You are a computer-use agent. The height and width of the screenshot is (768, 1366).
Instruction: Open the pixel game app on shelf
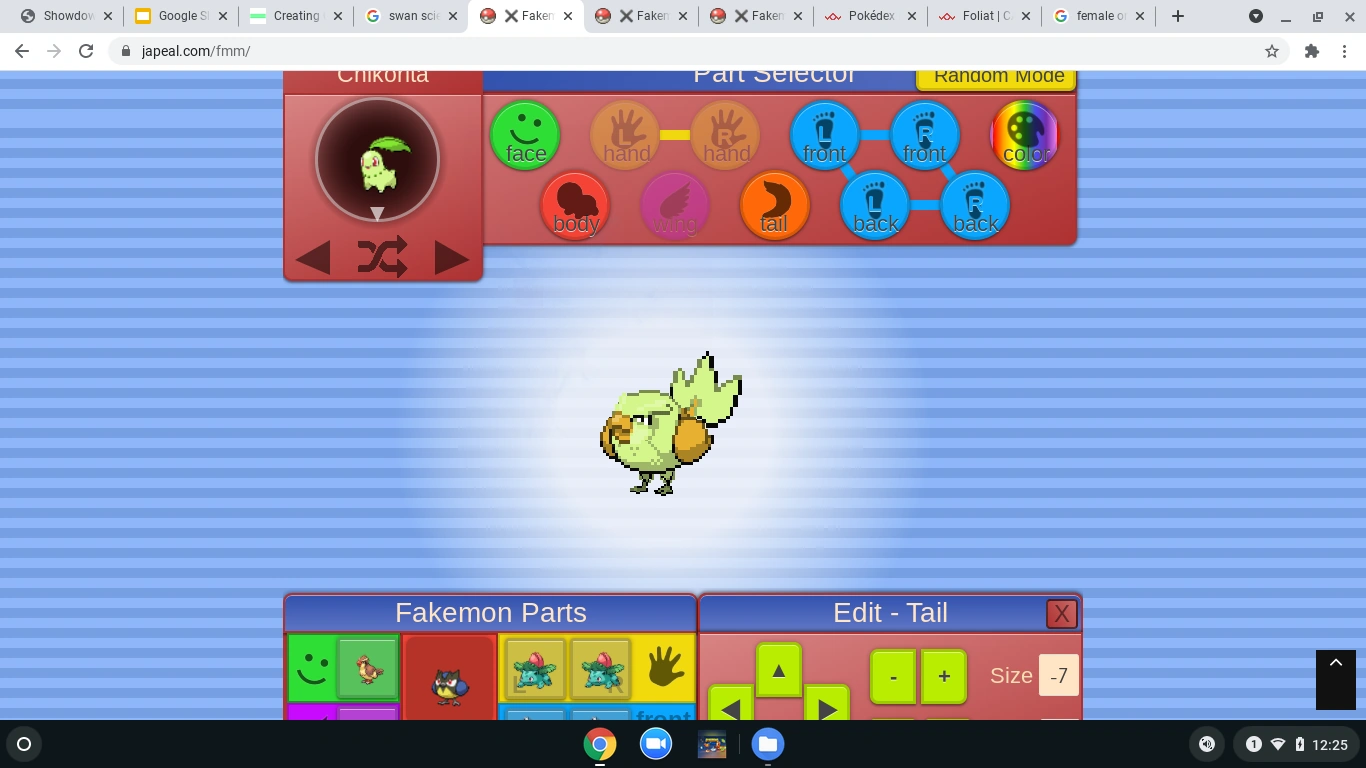(x=712, y=744)
